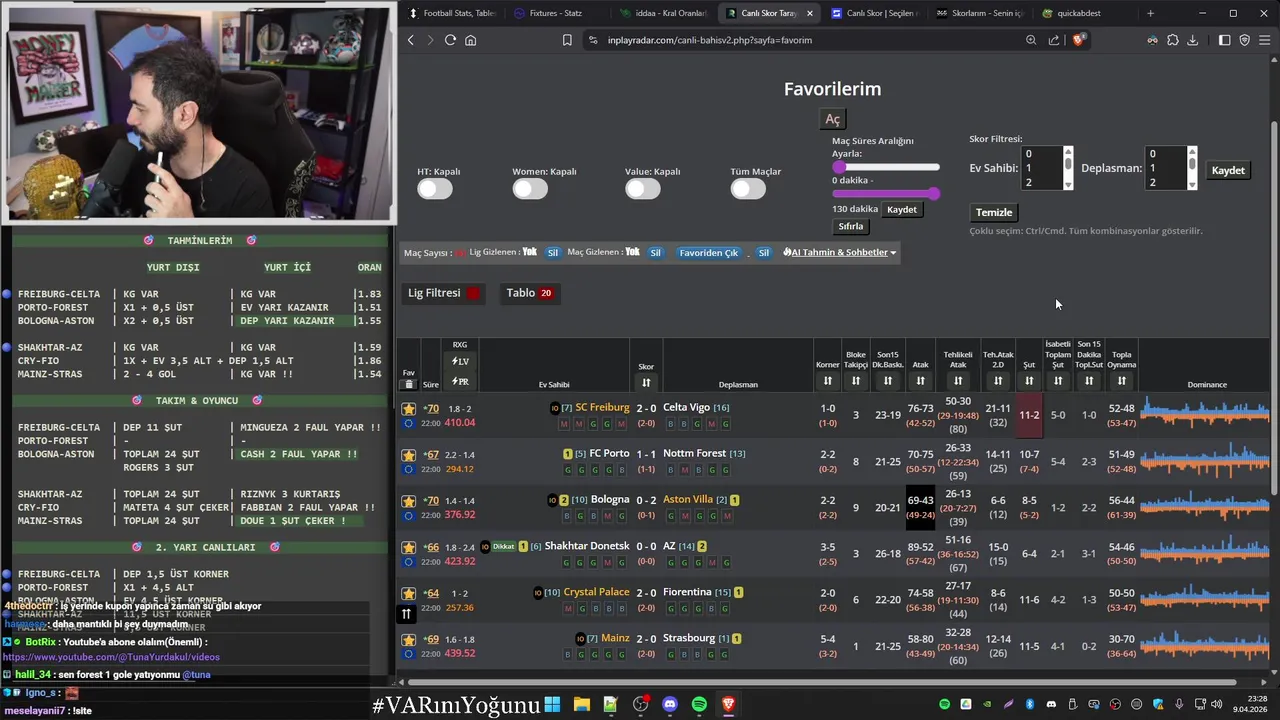Click the star favorite icon for Mainz row
Image resolution: width=1280 pixels, height=720 pixels.
pos(408,639)
